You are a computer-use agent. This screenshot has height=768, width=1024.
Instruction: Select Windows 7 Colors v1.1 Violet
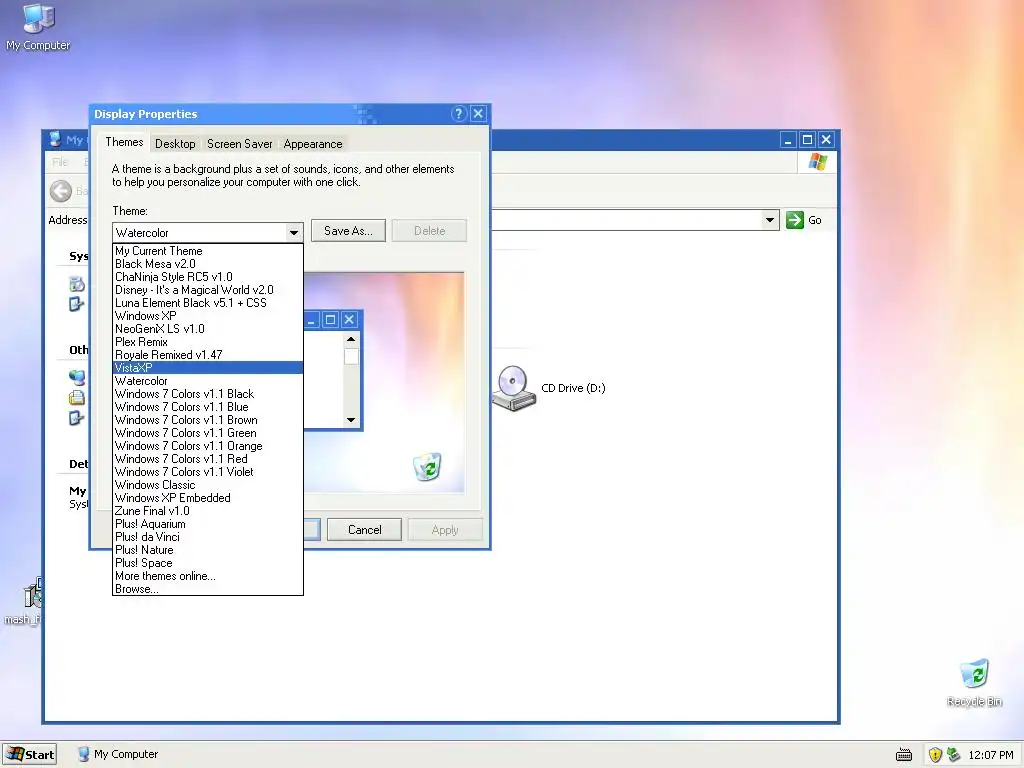pos(208,472)
